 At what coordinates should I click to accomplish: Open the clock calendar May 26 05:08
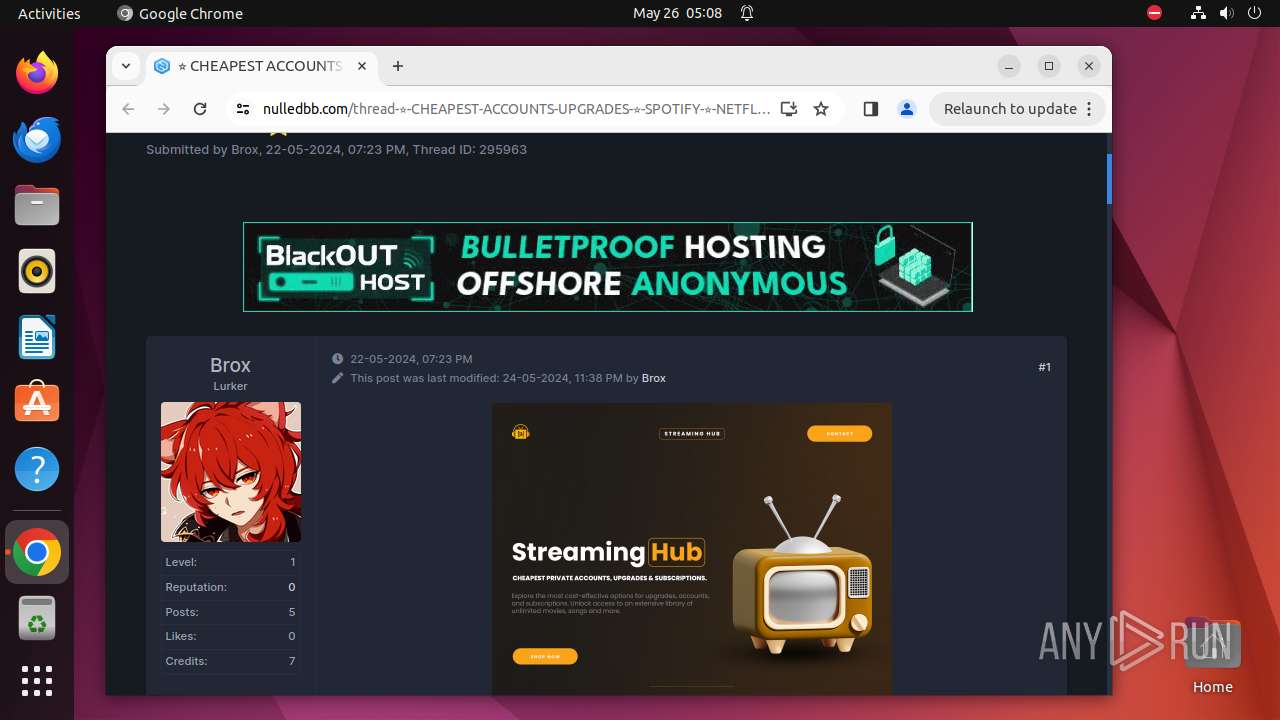[x=677, y=13]
